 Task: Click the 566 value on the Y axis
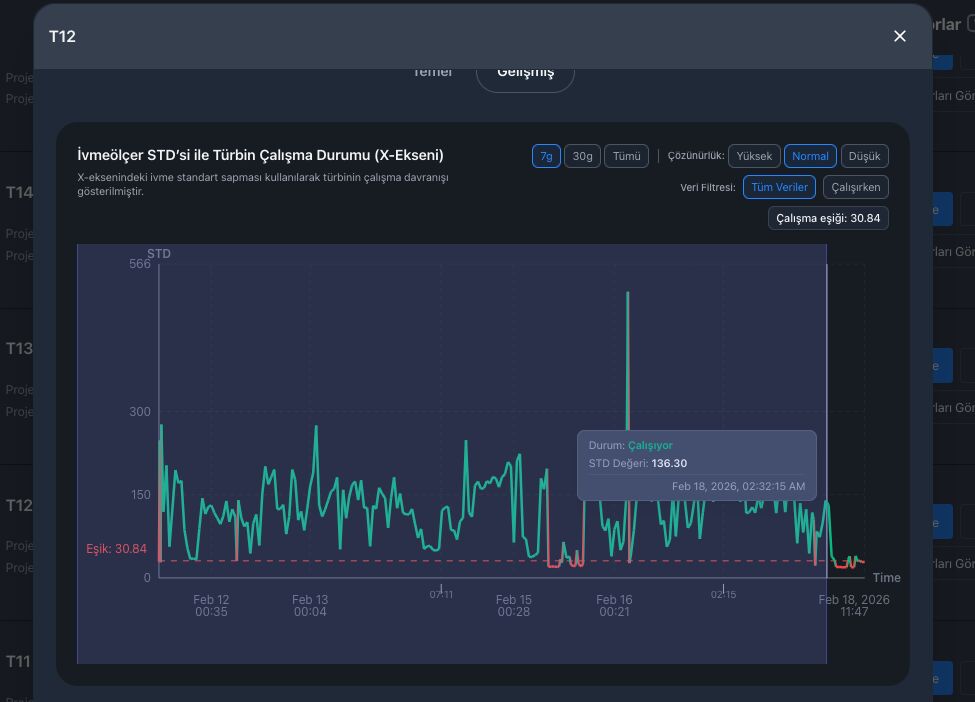click(140, 264)
